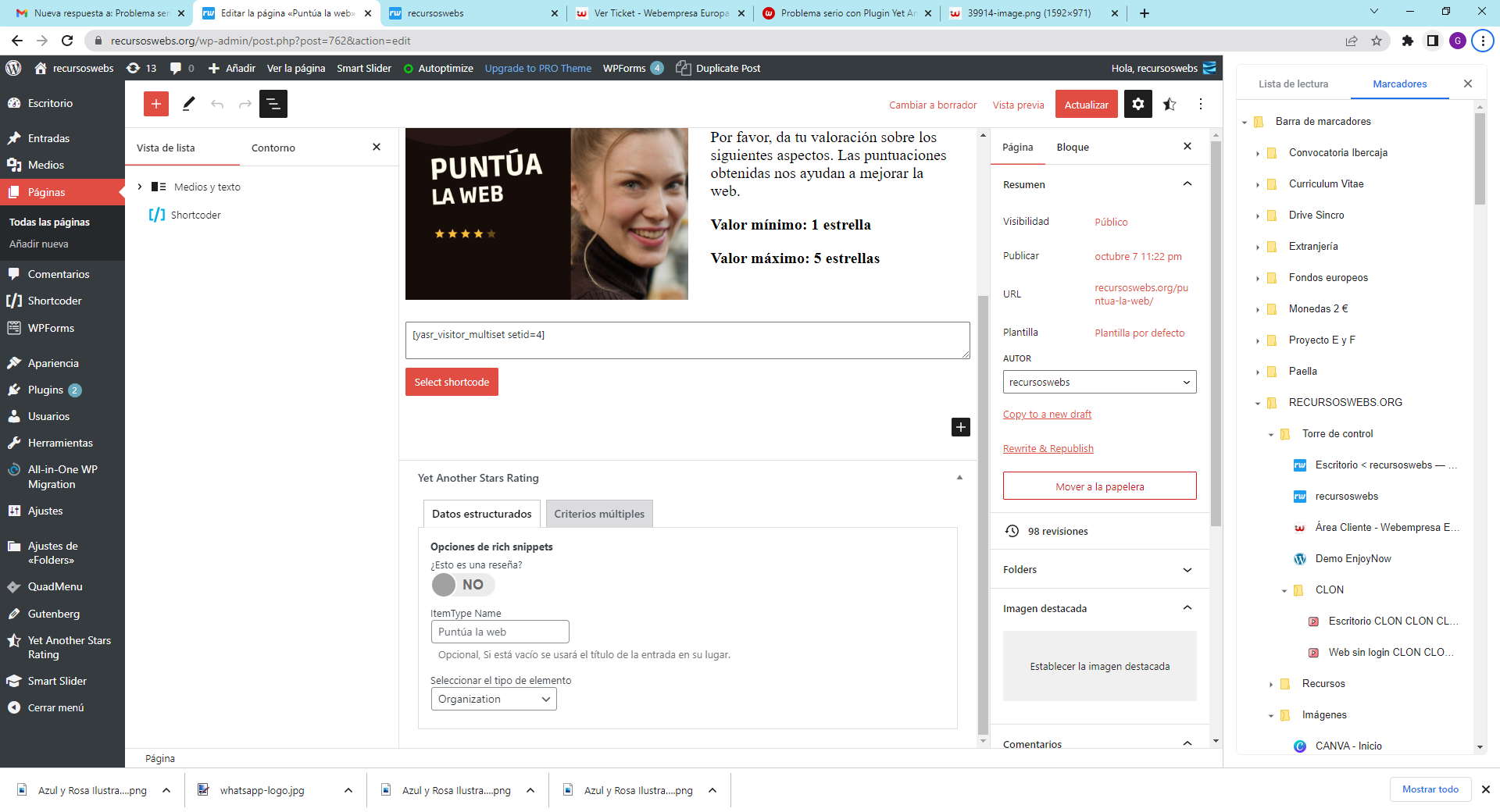1500x812 pixels.
Task: Click Copy to a new draft link
Action: (1047, 414)
